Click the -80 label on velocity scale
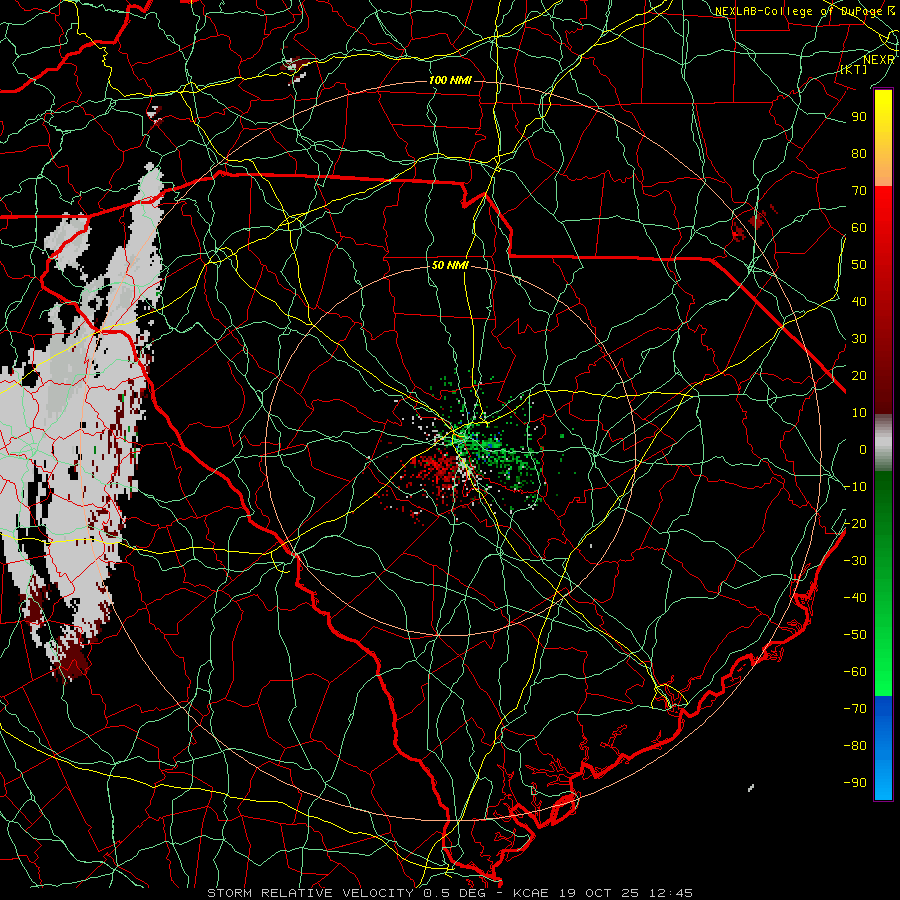 tap(855, 746)
